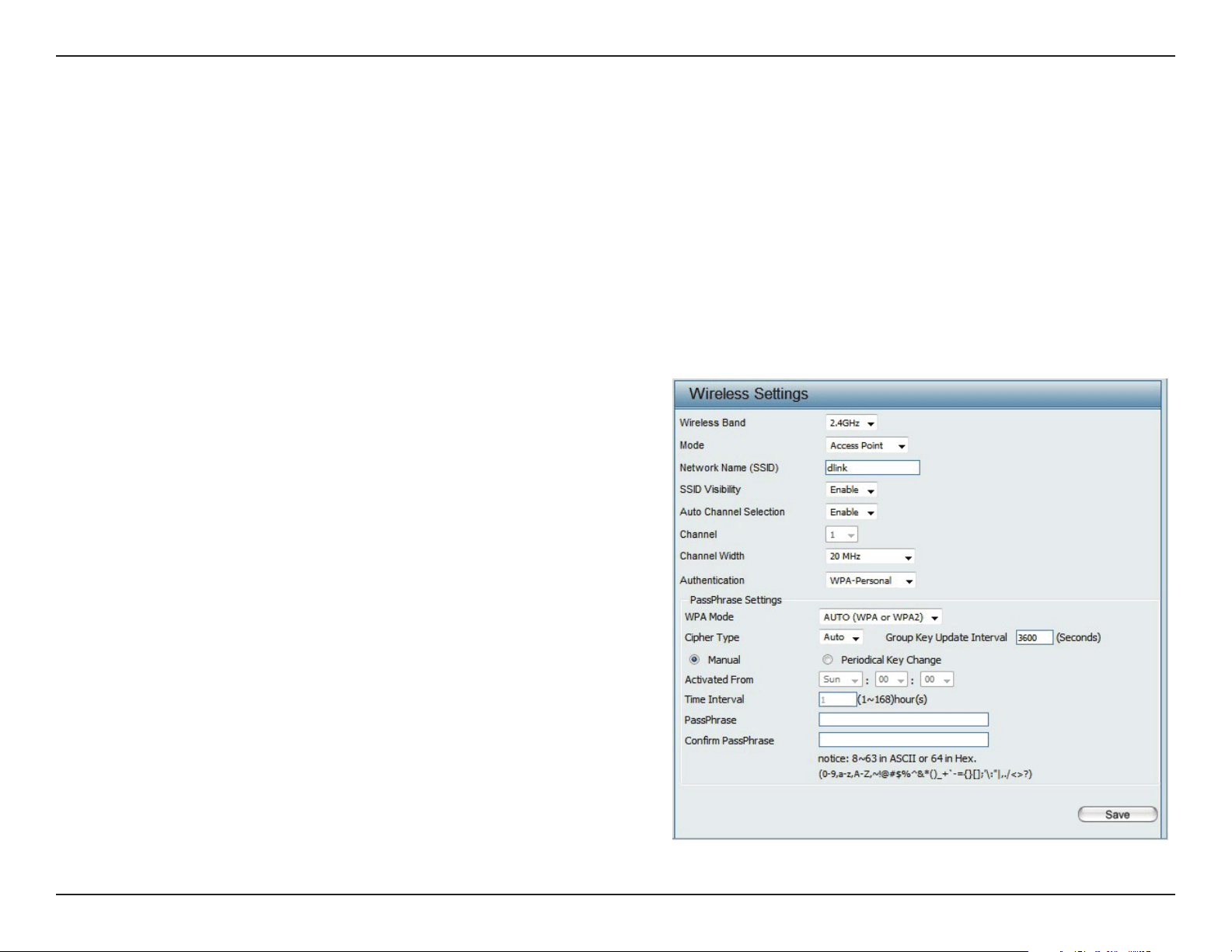Open the WPA Mode dropdown

881,617
